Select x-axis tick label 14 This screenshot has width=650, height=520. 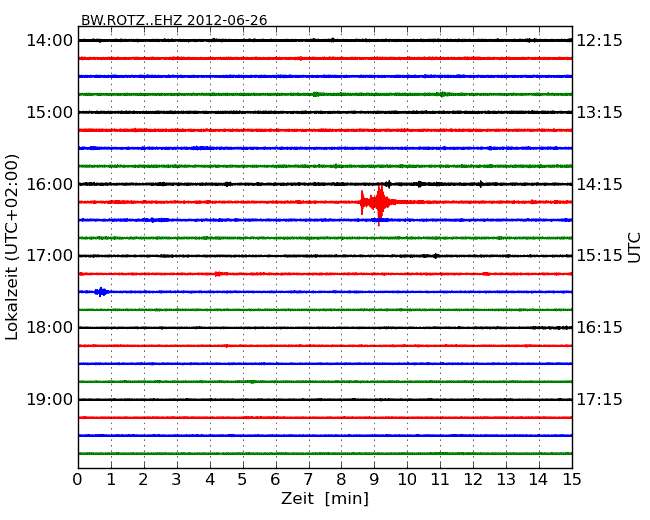(539, 480)
